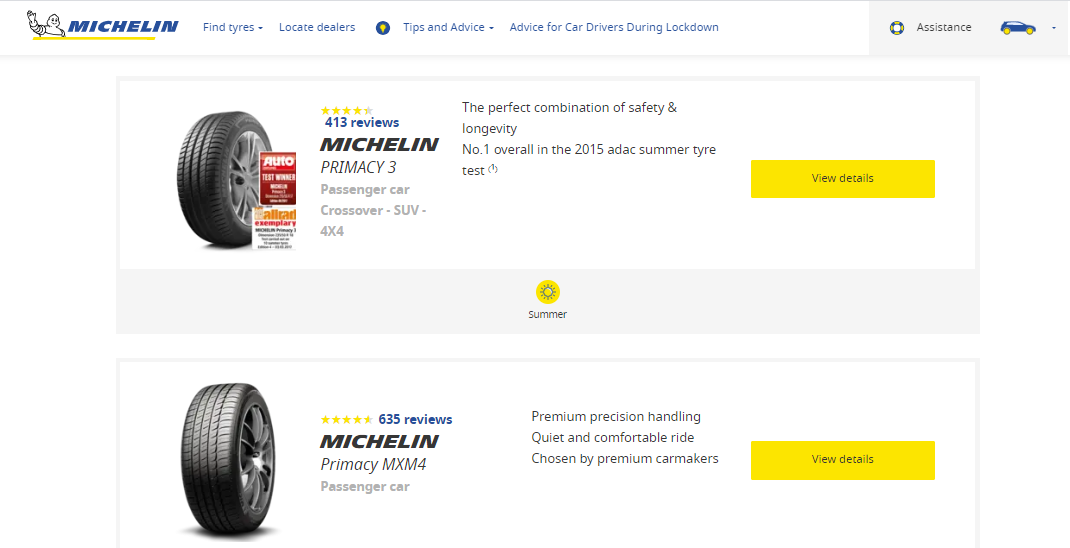Click the blue car vehicle icon
Image resolution: width=1070 pixels, height=548 pixels.
[1017, 28]
